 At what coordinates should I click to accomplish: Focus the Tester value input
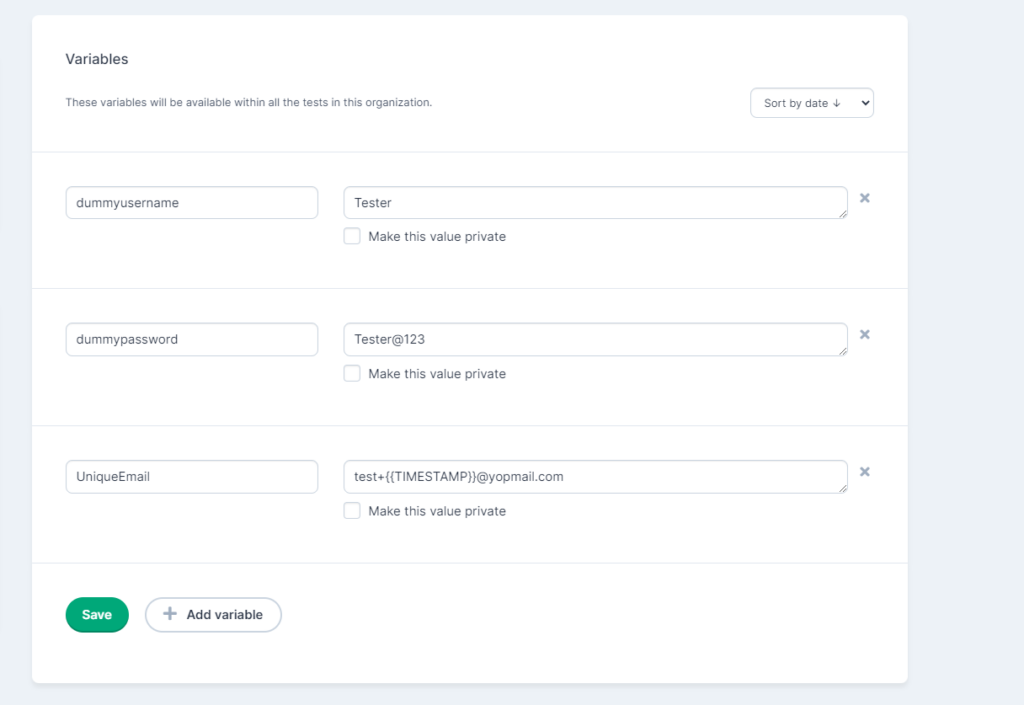pos(595,202)
